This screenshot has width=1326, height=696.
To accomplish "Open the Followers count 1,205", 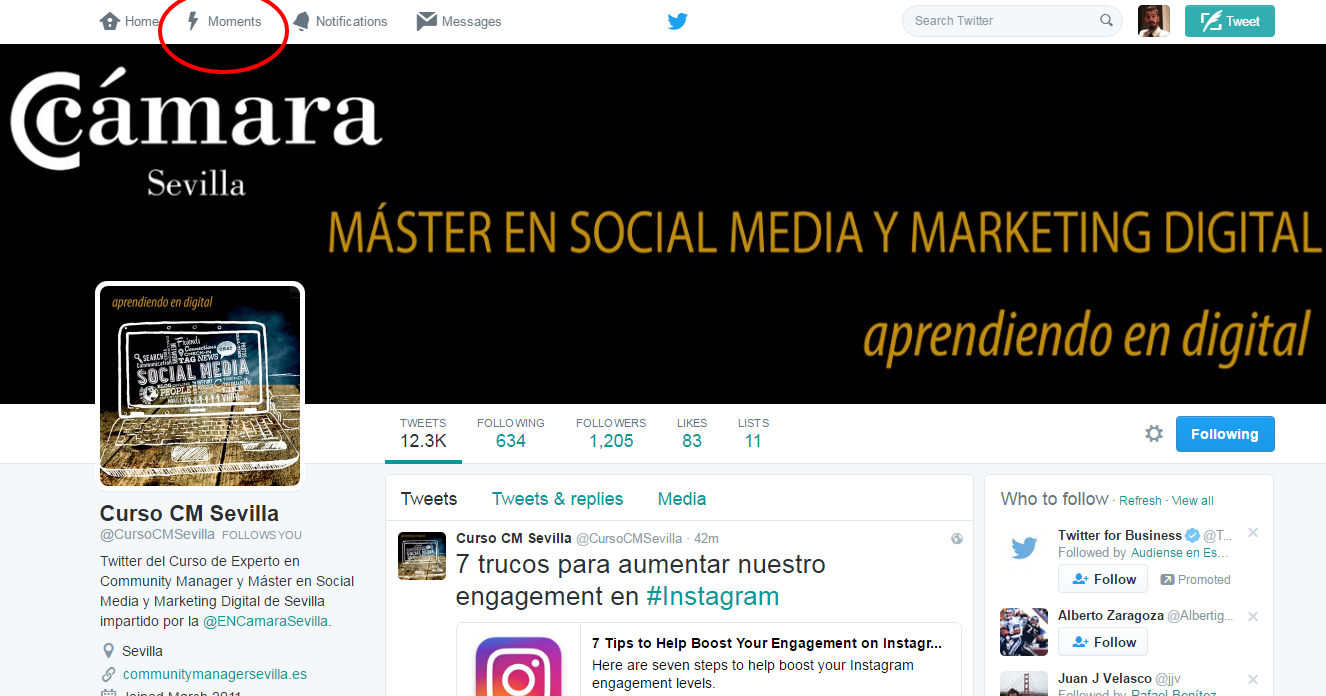I will click(611, 433).
